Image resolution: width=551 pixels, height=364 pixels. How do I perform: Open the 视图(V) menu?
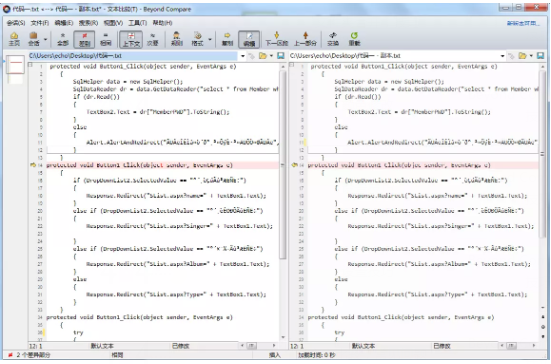point(113,23)
